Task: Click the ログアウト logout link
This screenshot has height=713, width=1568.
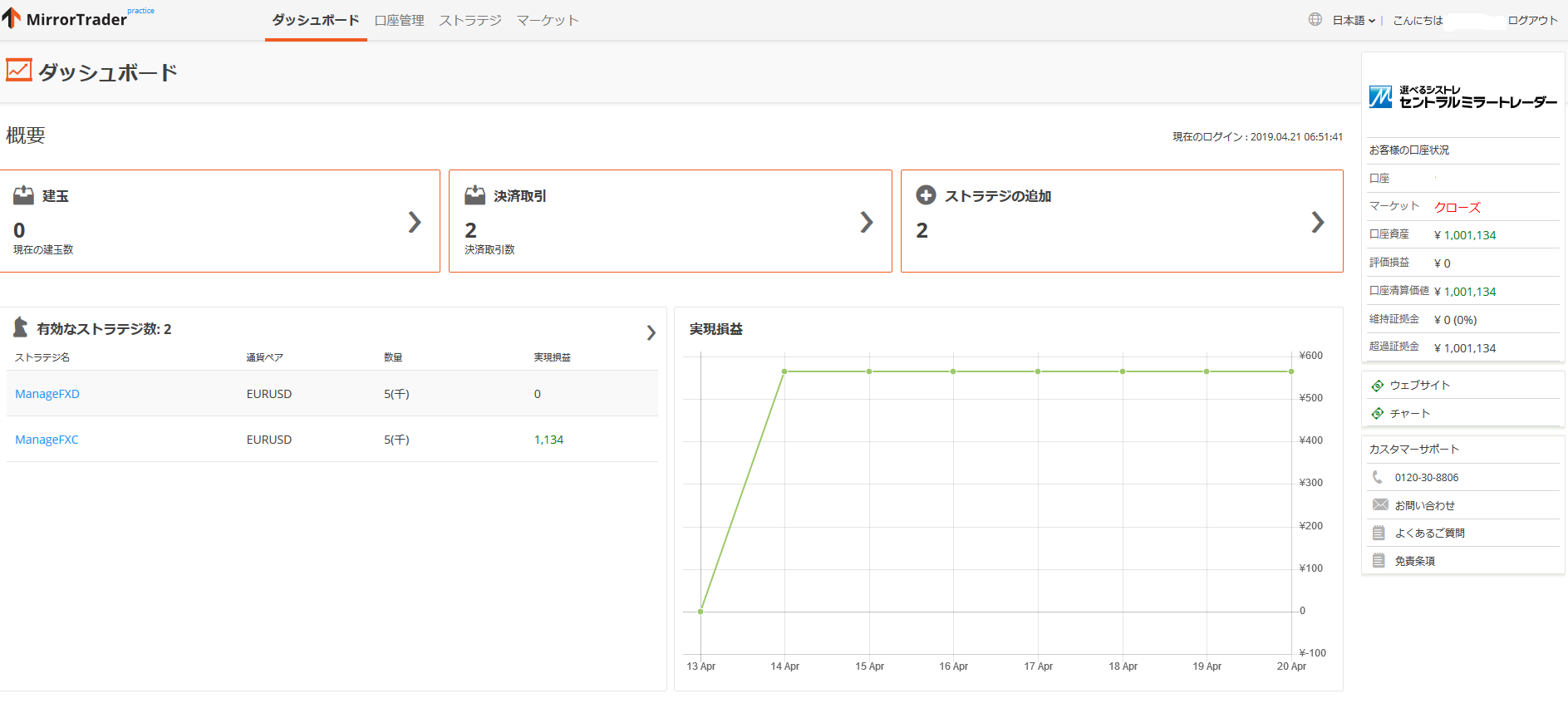Action: click(x=1532, y=21)
